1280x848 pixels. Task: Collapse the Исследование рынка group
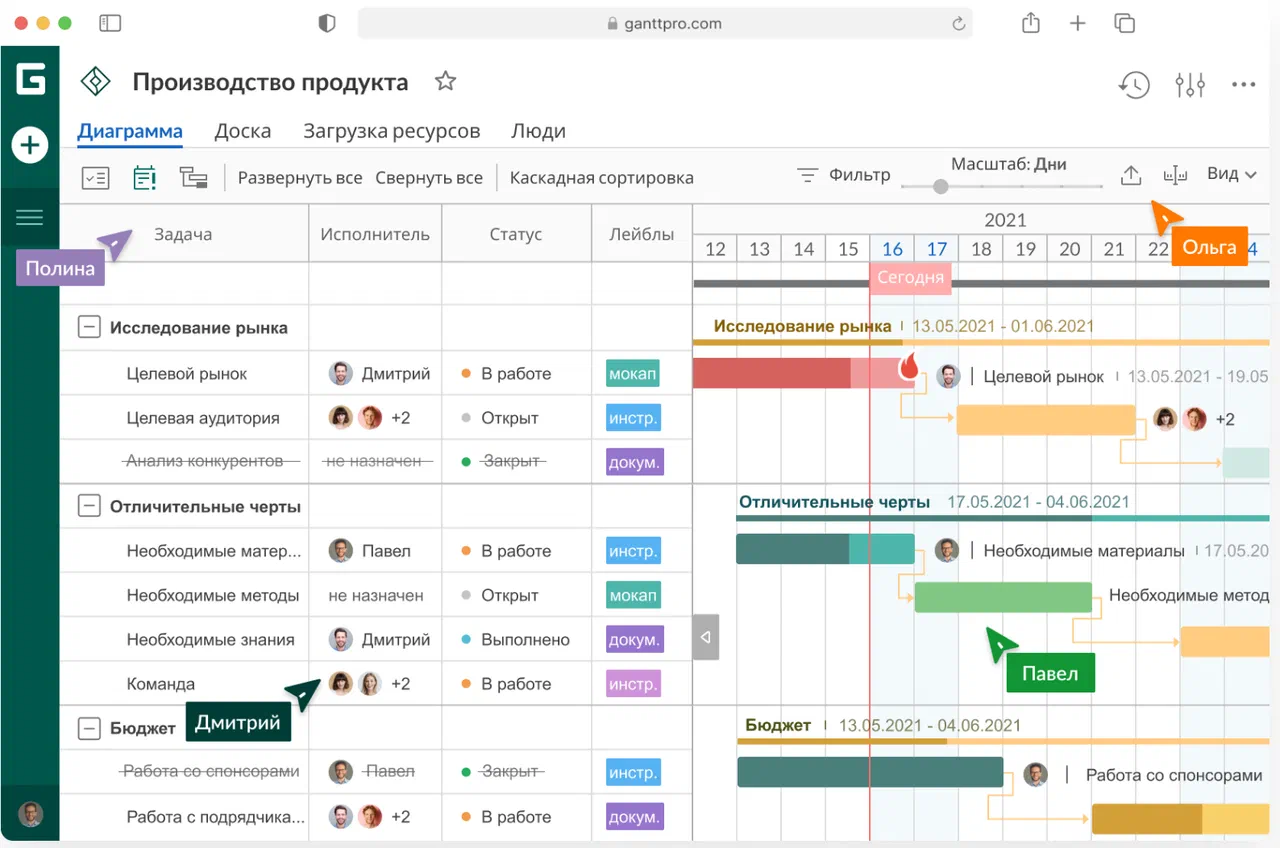[x=89, y=327]
